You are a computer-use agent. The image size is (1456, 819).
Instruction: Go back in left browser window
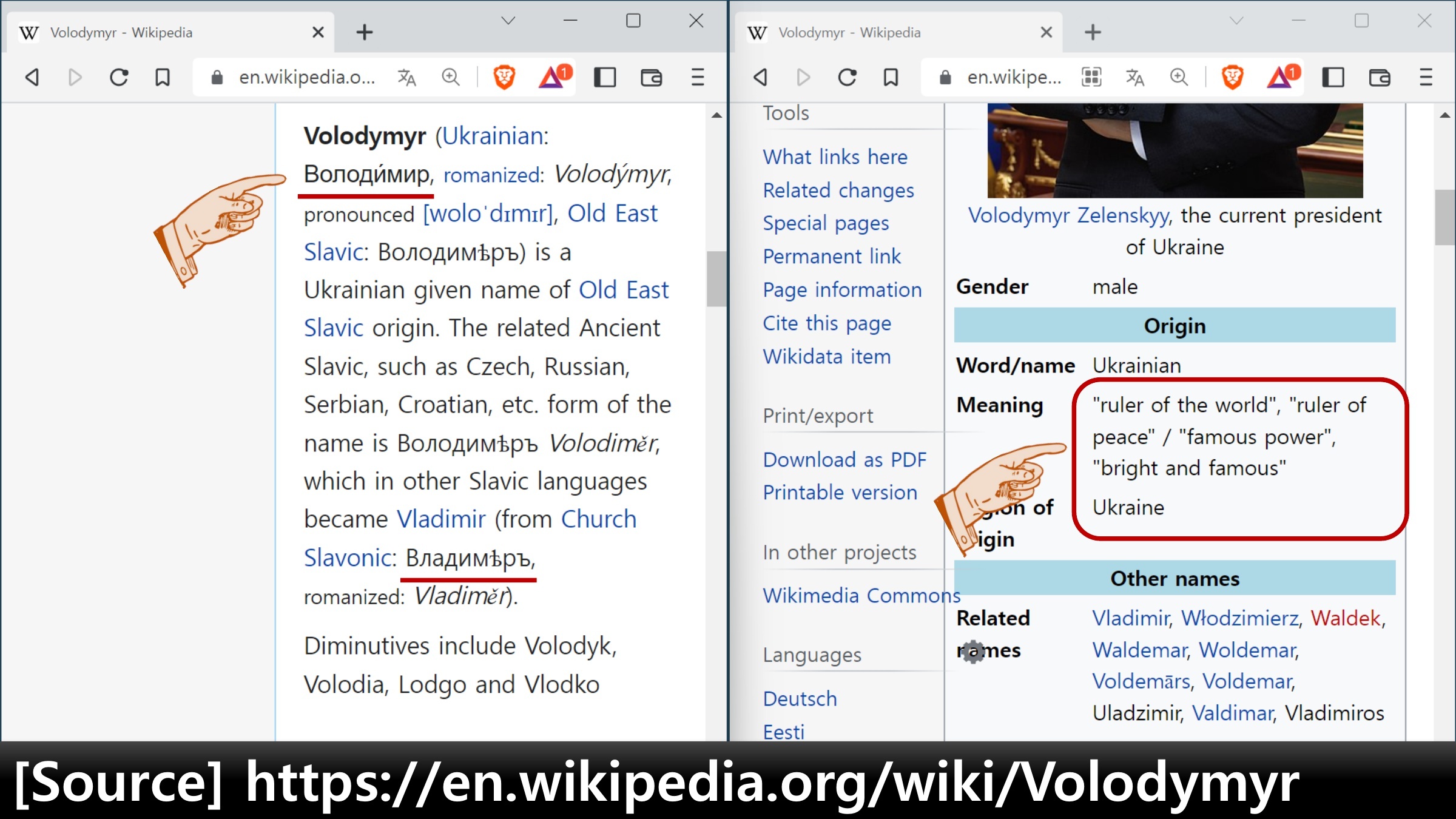[33, 77]
